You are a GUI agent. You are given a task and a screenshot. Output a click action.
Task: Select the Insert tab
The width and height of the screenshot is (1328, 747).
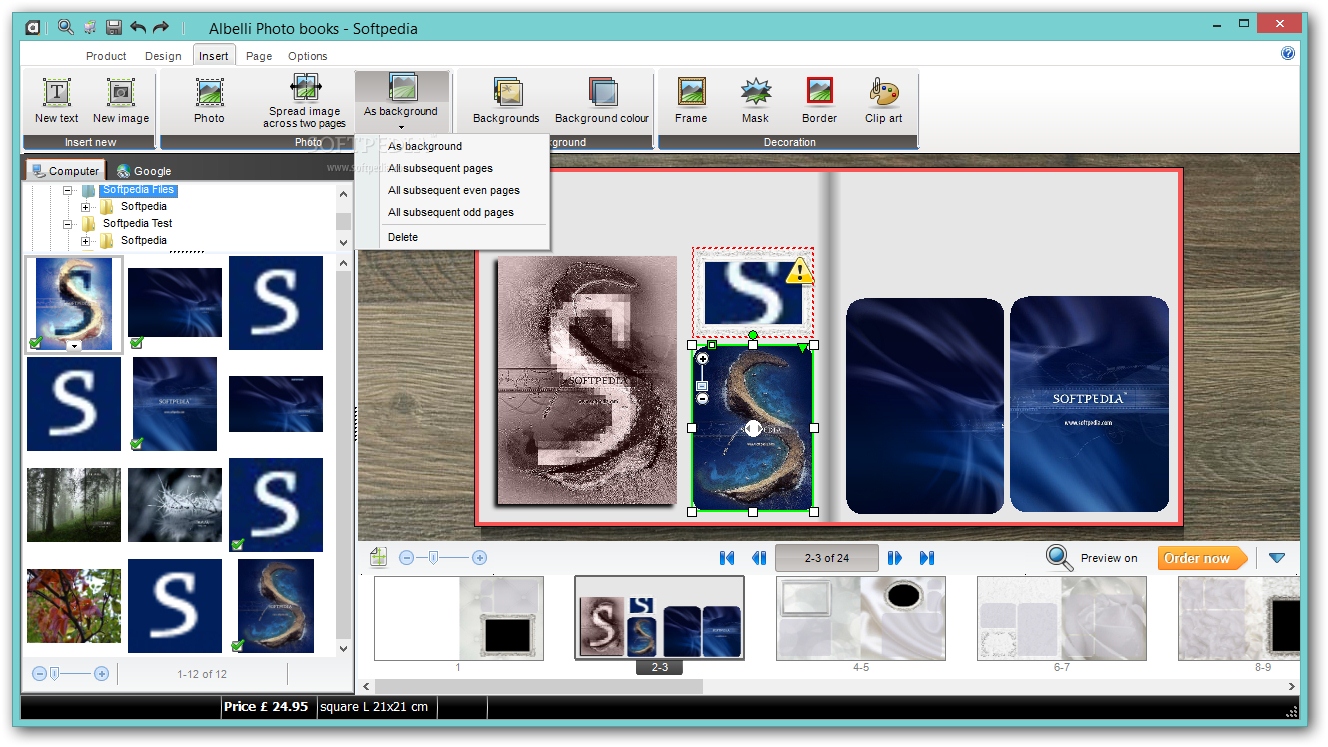214,56
